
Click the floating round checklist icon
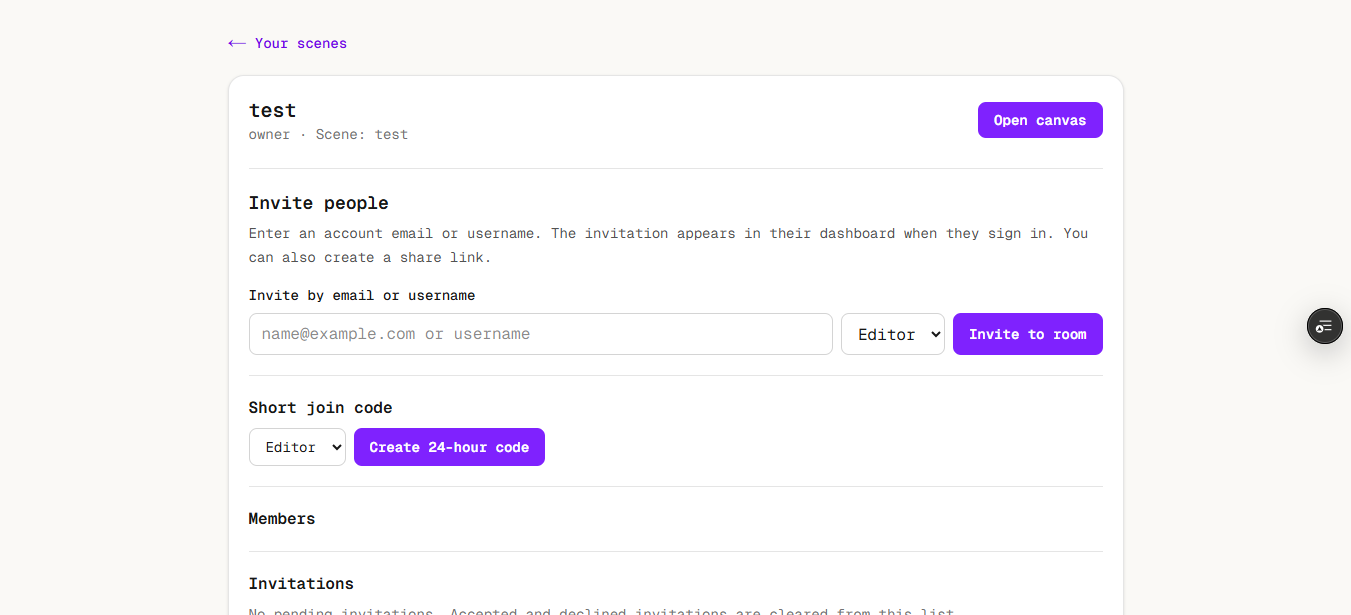pyautogui.click(x=1325, y=326)
